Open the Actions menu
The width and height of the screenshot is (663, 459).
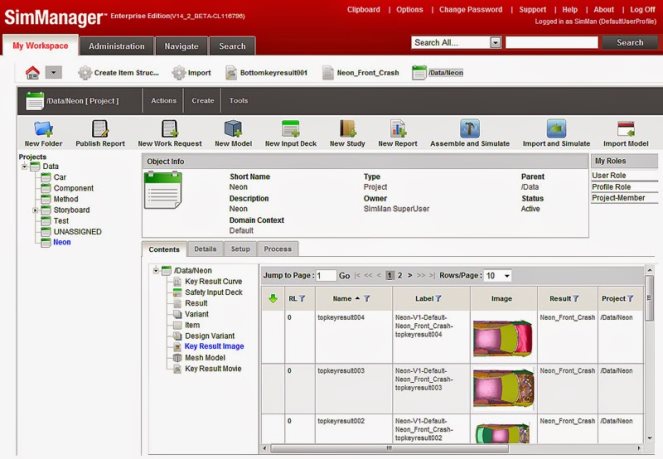pyautogui.click(x=164, y=101)
